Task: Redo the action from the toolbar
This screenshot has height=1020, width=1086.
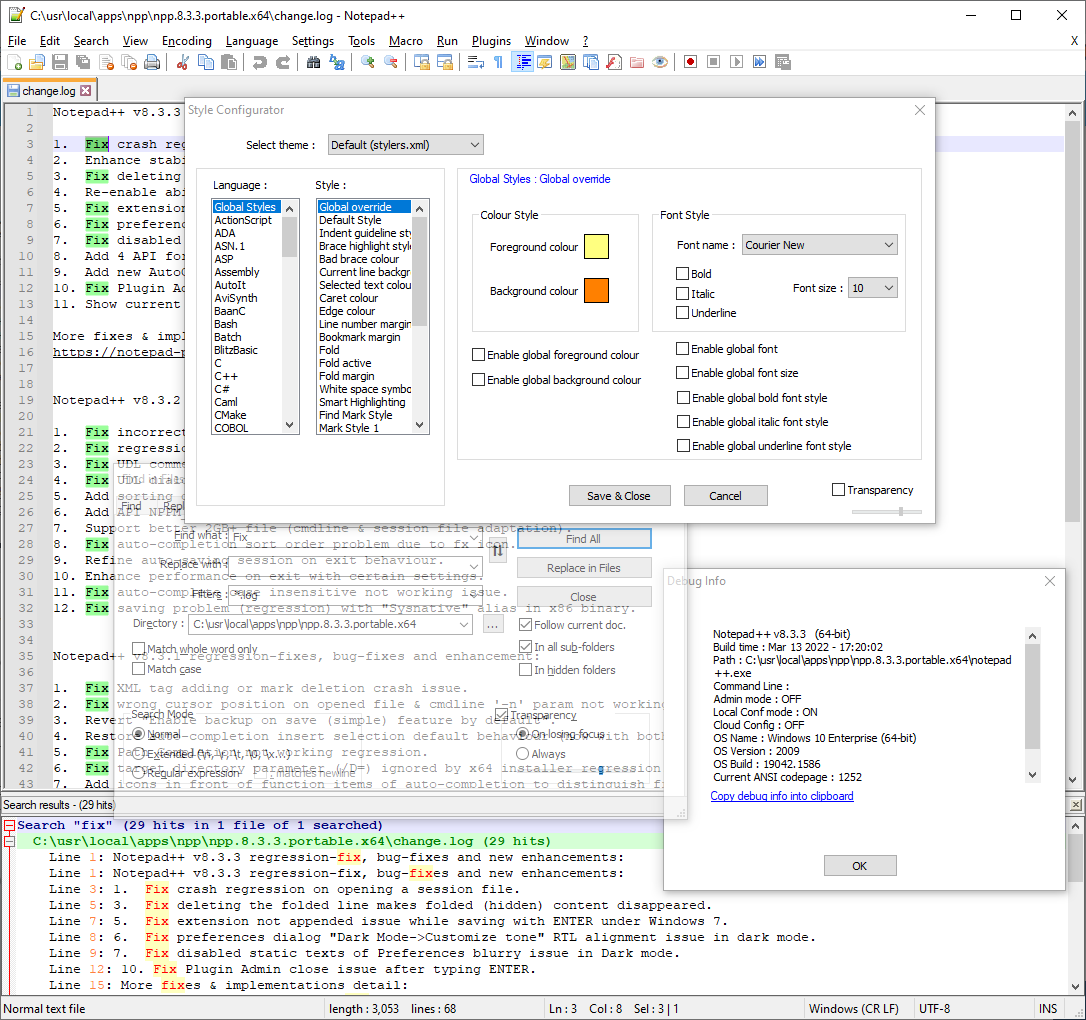Action: [283, 62]
